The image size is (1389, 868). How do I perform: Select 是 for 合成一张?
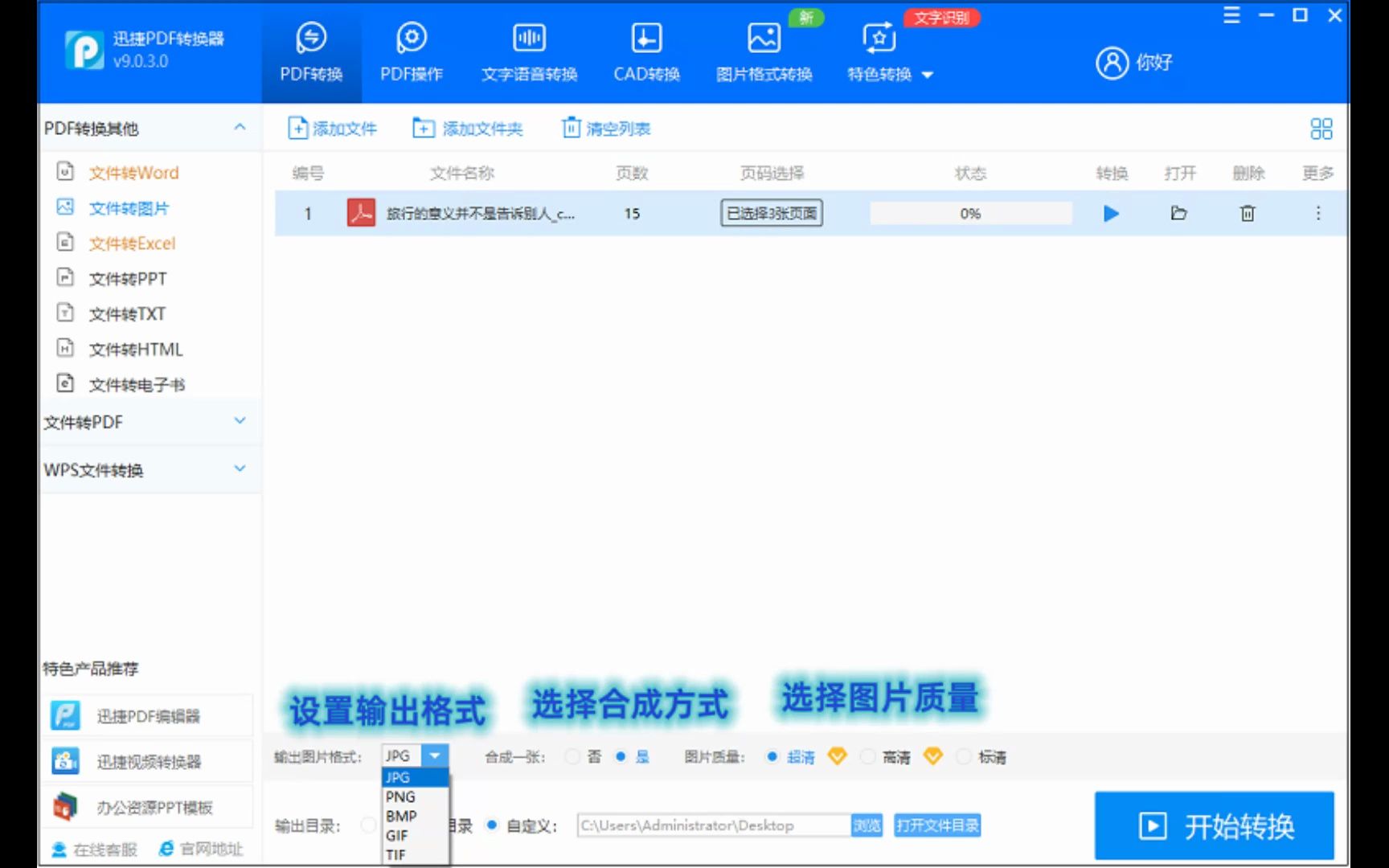click(621, 756)
